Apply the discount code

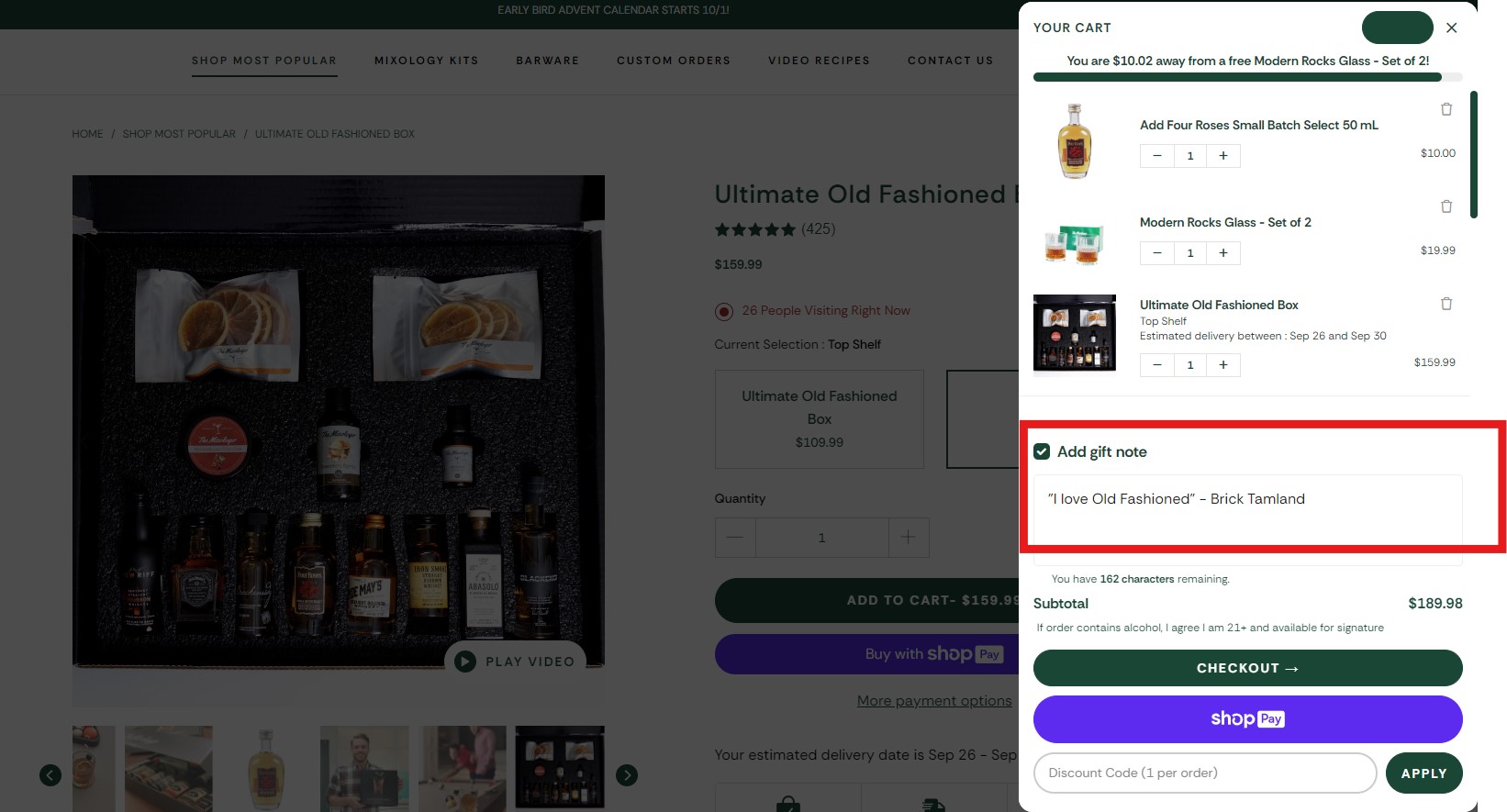(1423, 773)
